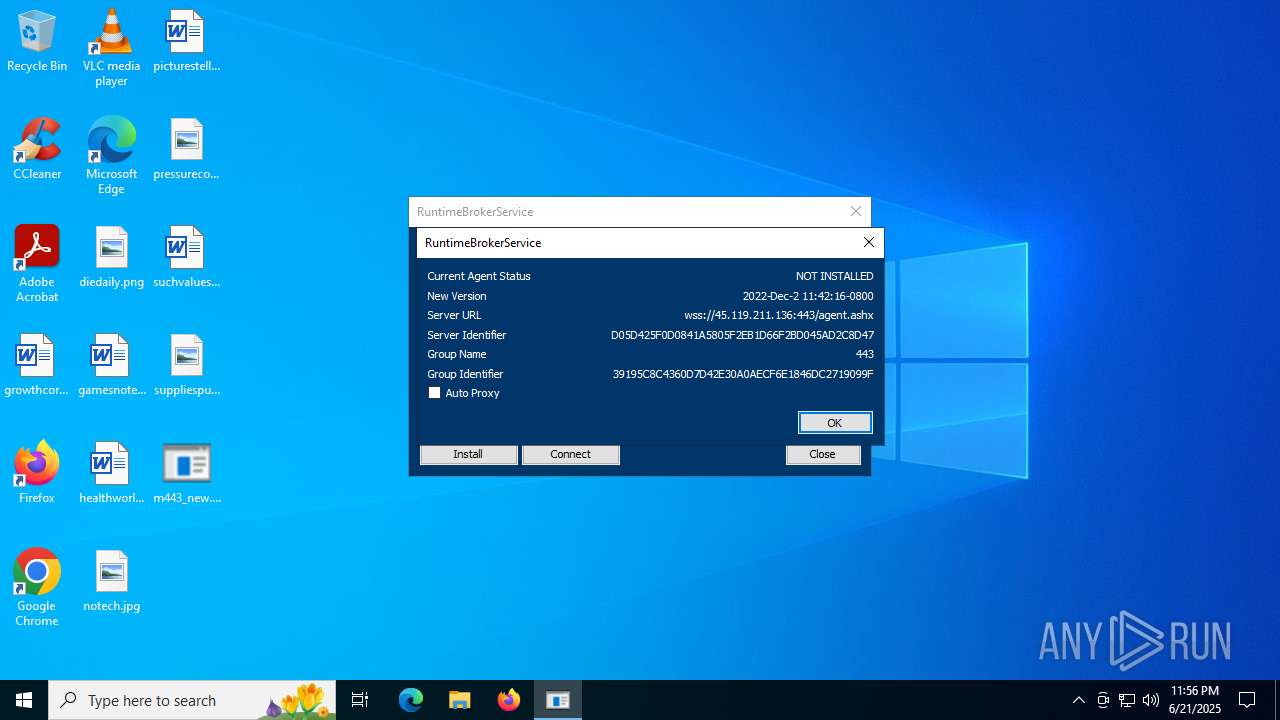This screenshot has width=1280, height=720.
Task: Select the Adobe Acrobat desktop shortcut
Action: [x=37, y=264]
